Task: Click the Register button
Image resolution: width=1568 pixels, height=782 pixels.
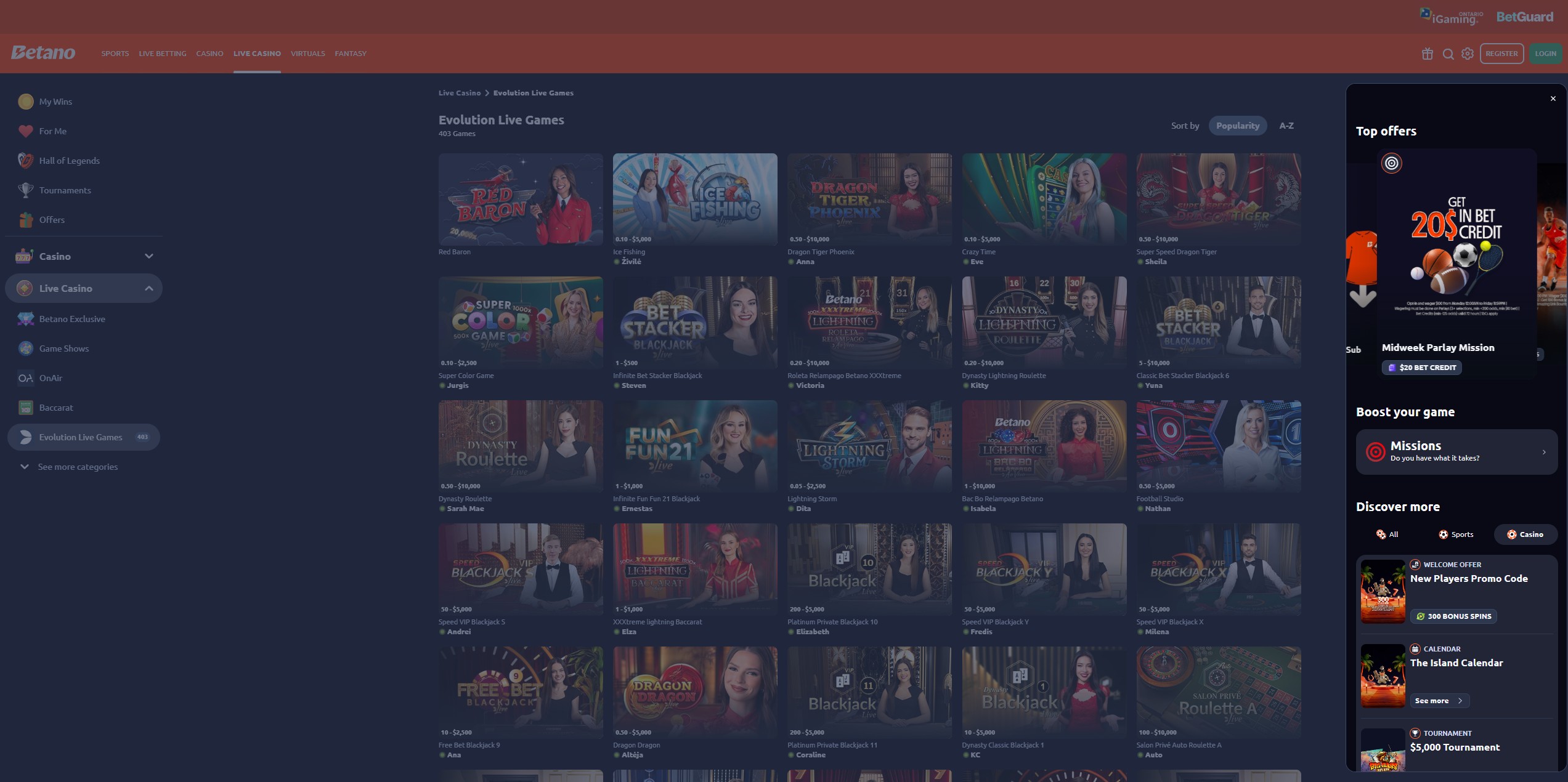Action: click(1501, 54)
